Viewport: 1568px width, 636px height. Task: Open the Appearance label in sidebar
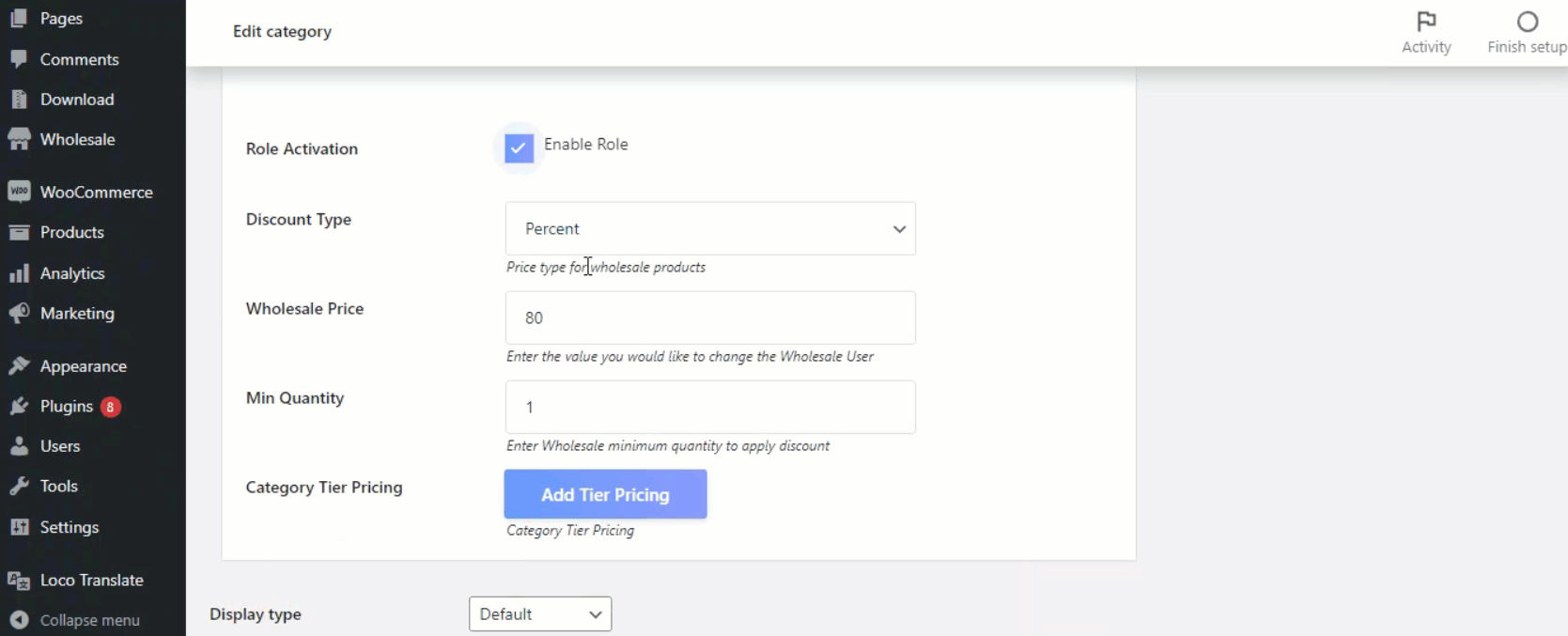coord(84,366)
